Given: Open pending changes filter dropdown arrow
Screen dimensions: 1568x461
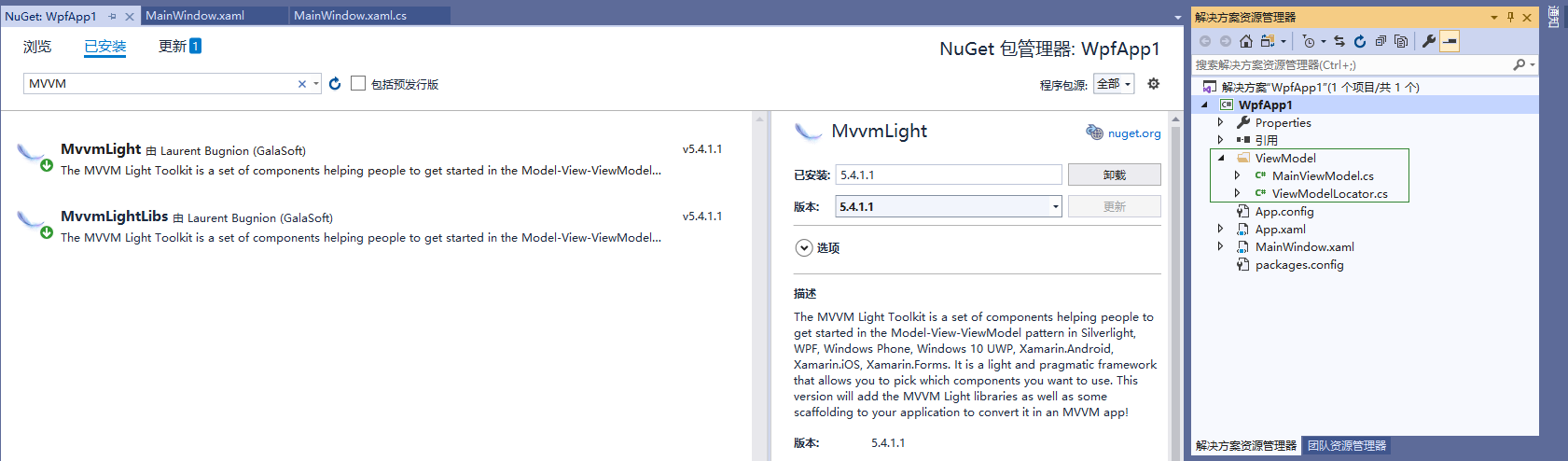Looking at the screenshot, I should pyautogui.click(x=1324, y=41).
